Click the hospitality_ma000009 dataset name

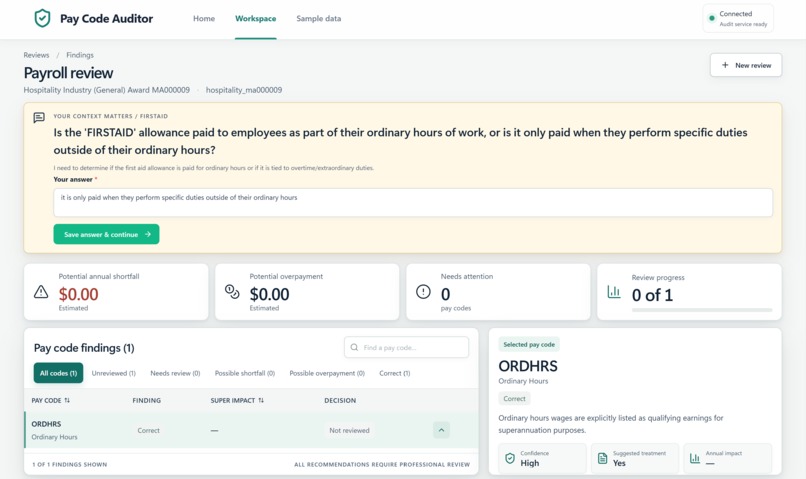244,90
